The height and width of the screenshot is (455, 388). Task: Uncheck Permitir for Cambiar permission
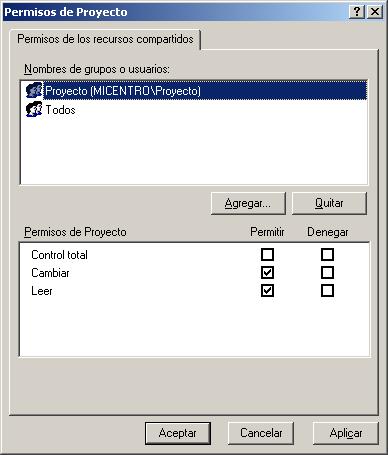[267, 273]
